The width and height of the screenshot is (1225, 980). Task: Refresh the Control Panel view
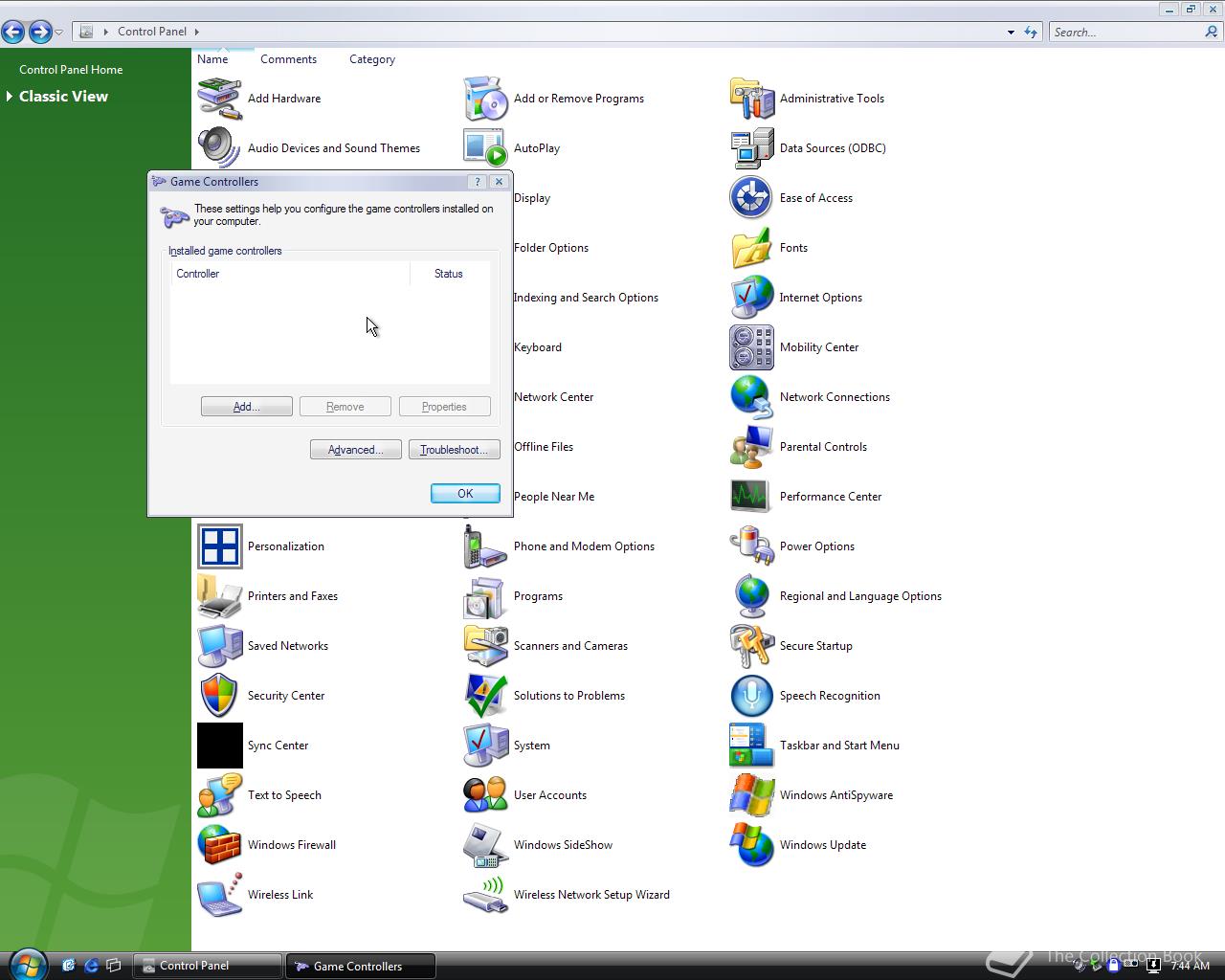click(x=1031, y=33)
